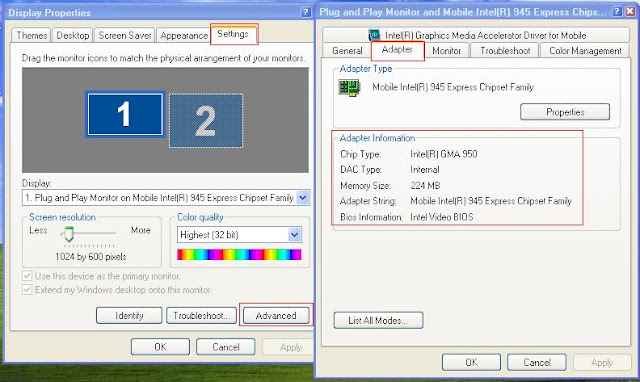Click OK in Display Properties
Viewport: 640px width, 382px height.
tap(160, 347)
